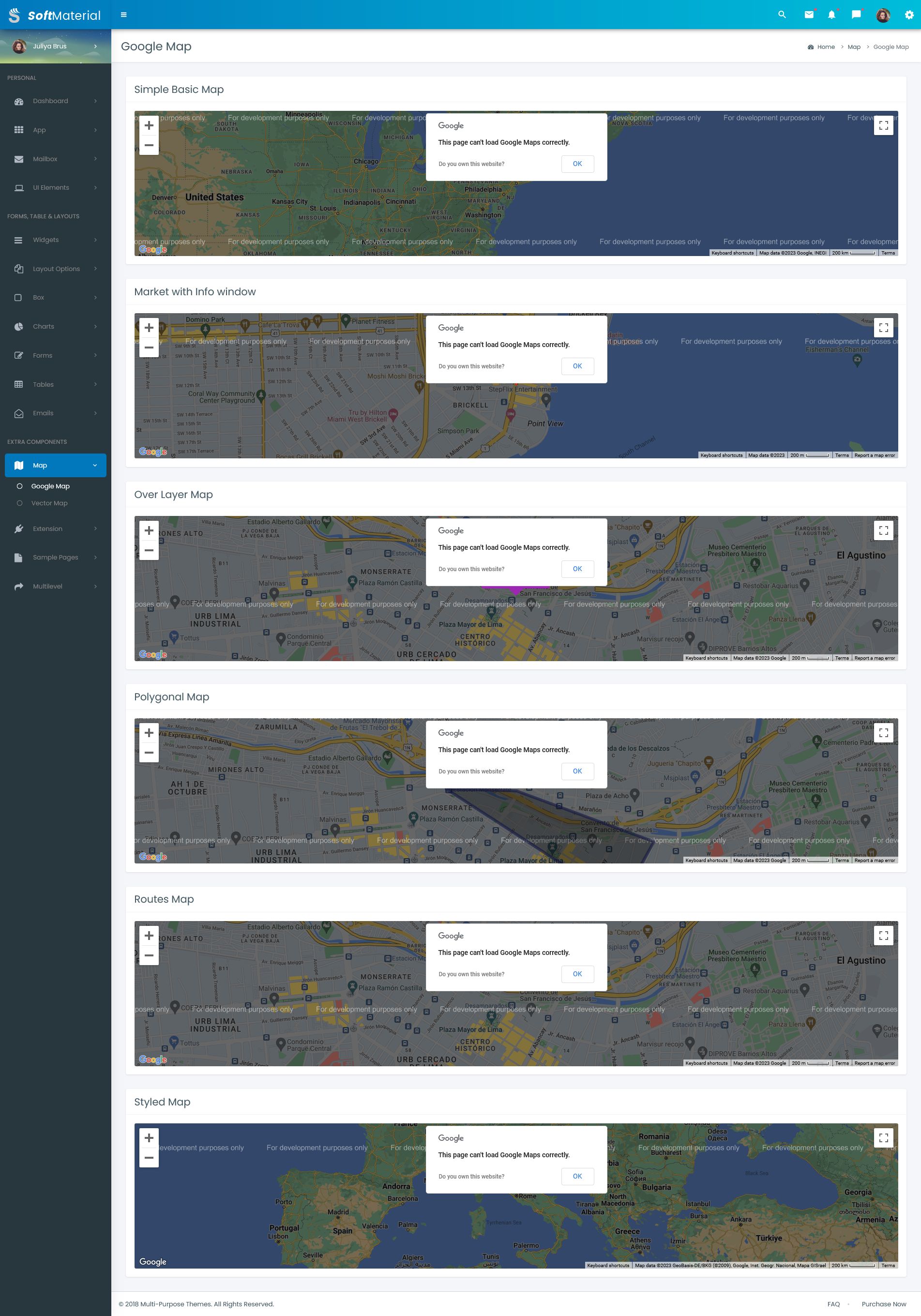The image size is (921, 1316).
Task: Open the Purchase Now footer link
Action: click(x=883, y=1304)
